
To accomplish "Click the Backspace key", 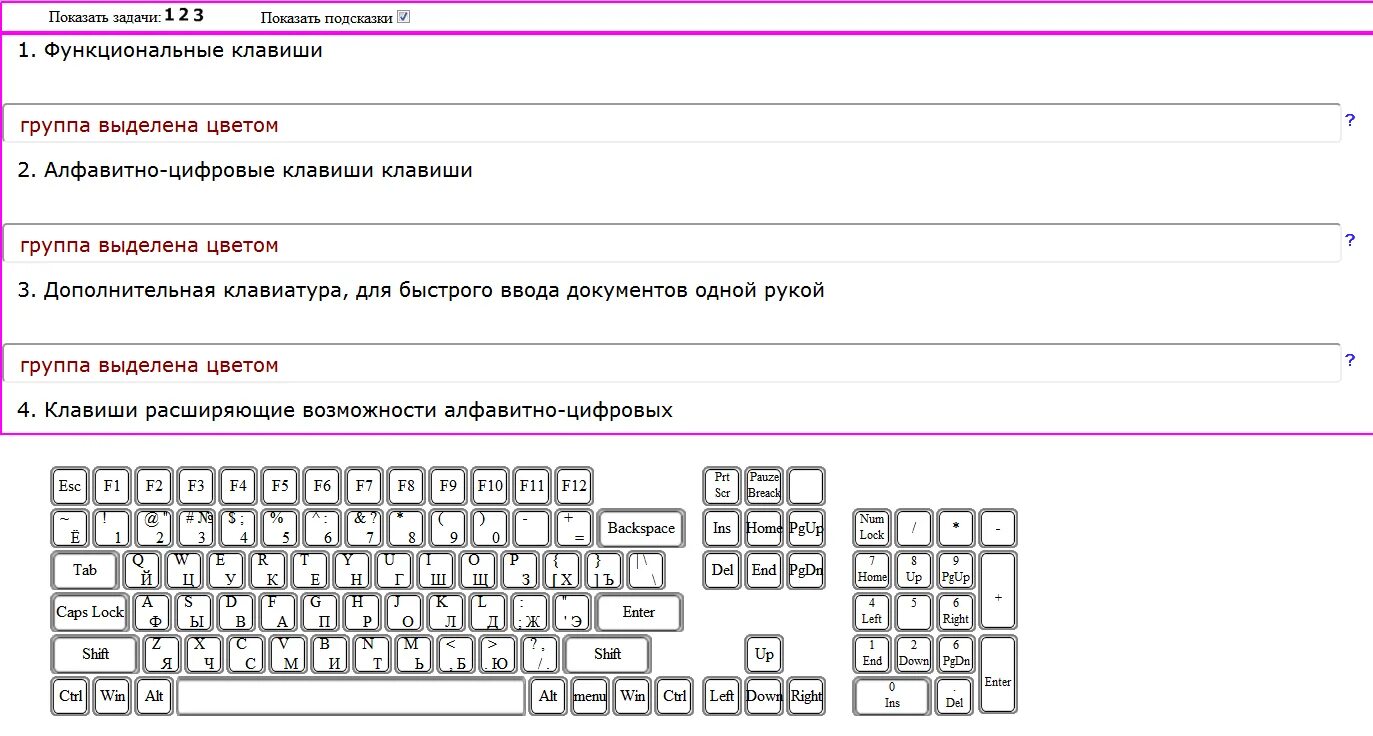I will point(640,528).
